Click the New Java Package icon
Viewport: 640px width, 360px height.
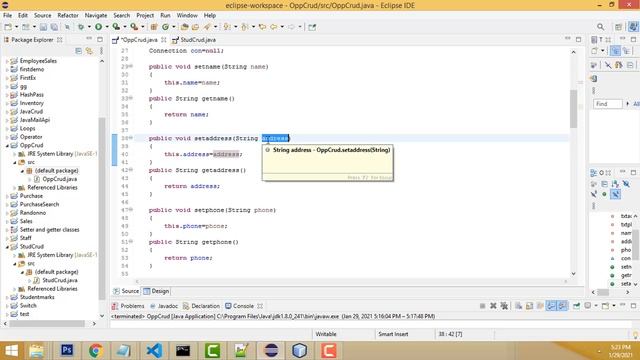pyautogui.click(x=154, y=27)
